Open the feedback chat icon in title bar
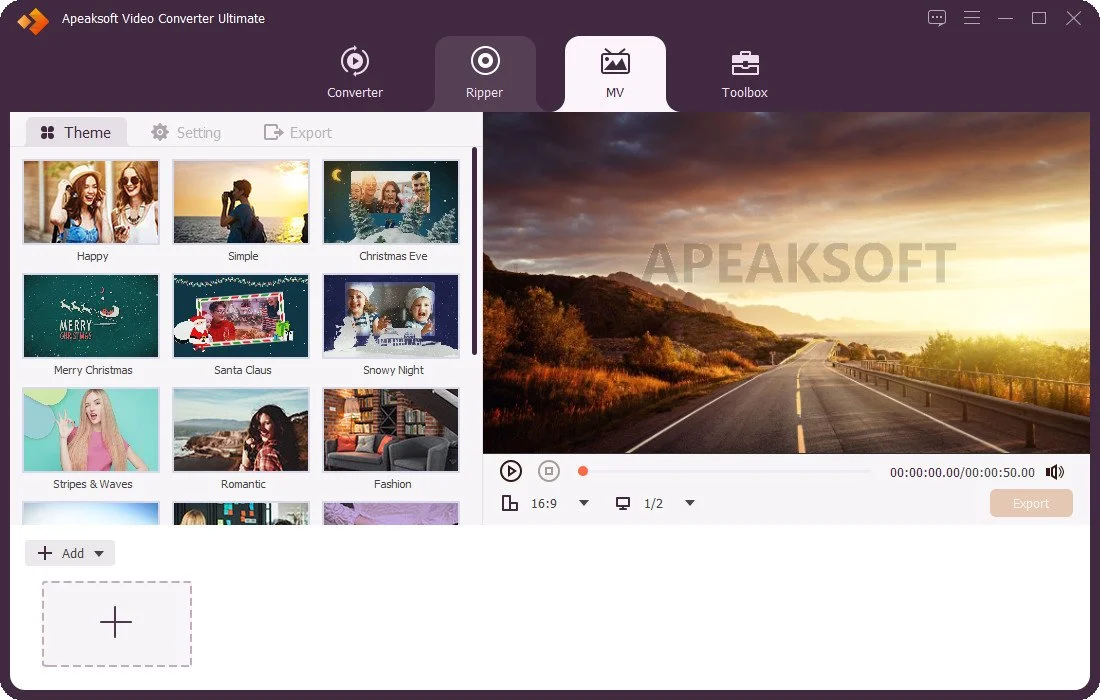Screen dimensions: 1100x700 click(937, 18)
